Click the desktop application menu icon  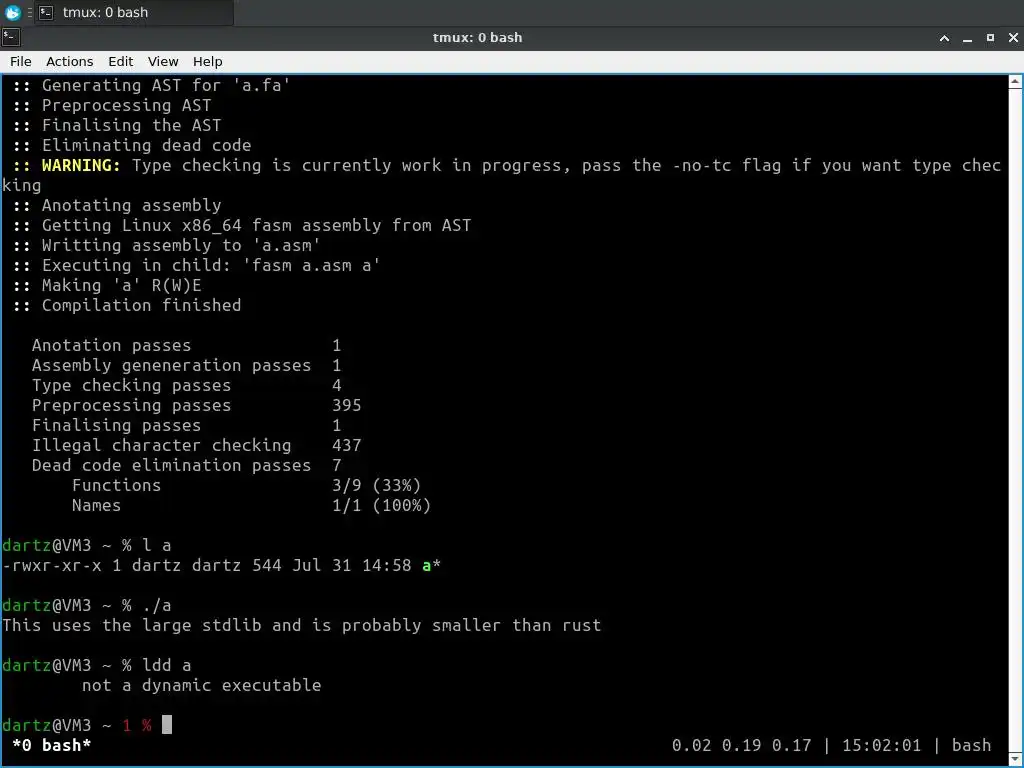pyautogui.click(x=12, y=12)
